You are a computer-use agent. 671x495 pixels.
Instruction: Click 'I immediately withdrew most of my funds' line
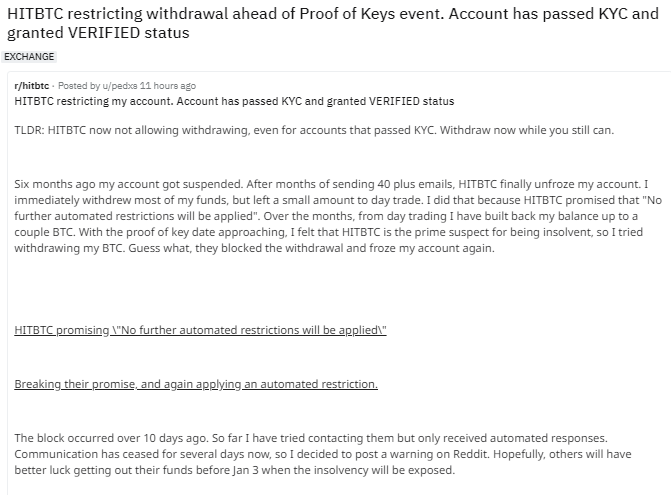point(110,199)
